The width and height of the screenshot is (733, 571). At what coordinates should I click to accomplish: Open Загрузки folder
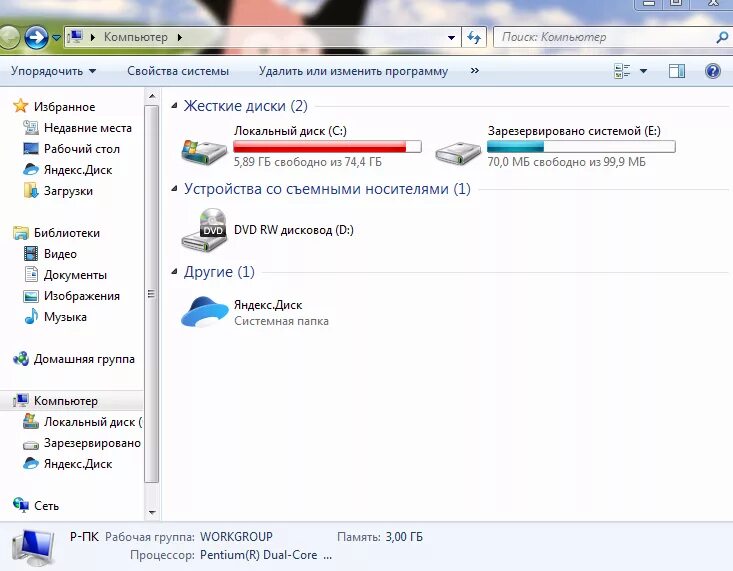click(68, 191)
